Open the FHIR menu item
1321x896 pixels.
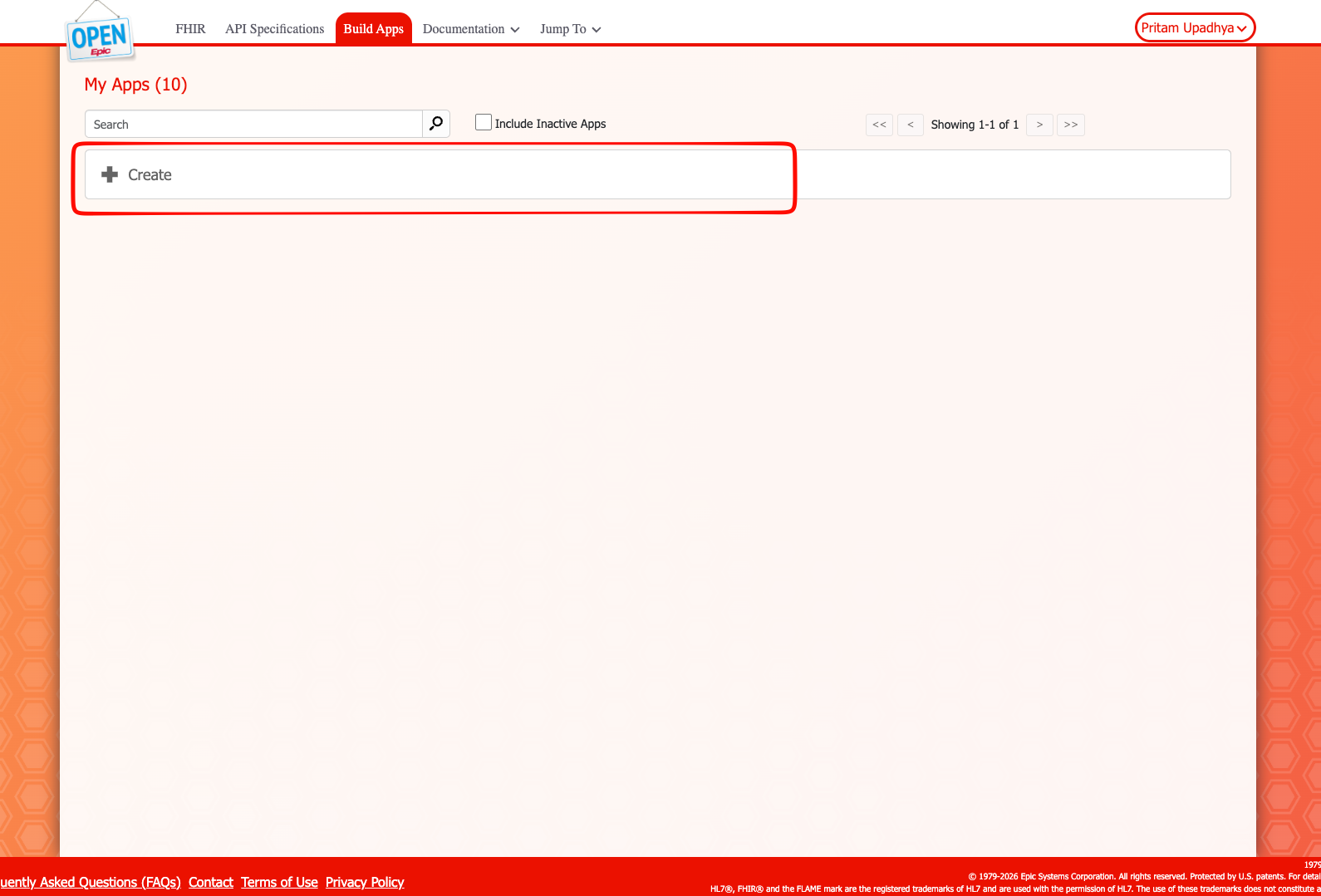point(190,29)
